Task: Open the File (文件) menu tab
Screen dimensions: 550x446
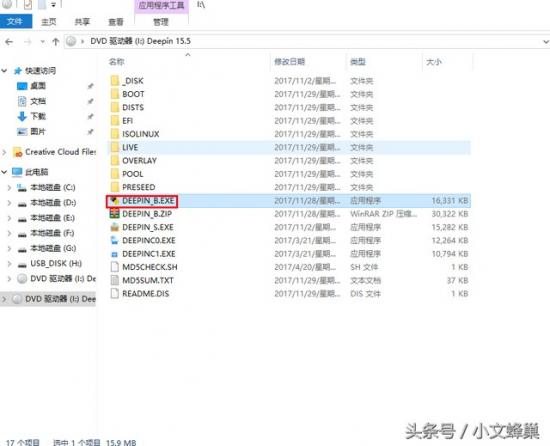Action: tap(16, 22)
